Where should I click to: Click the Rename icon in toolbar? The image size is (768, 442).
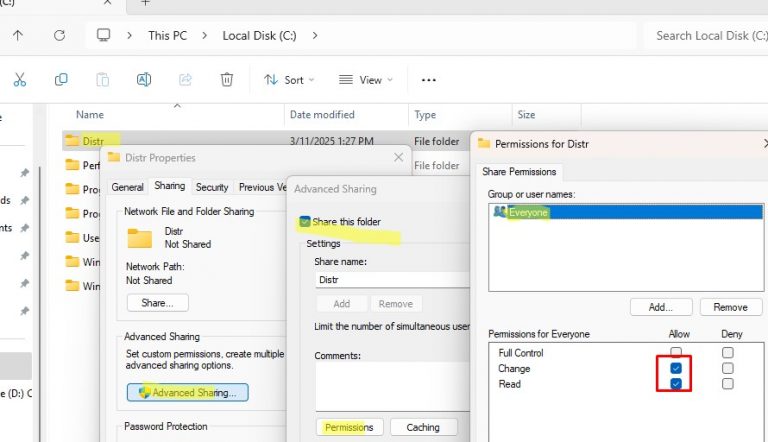pos(143,79)
